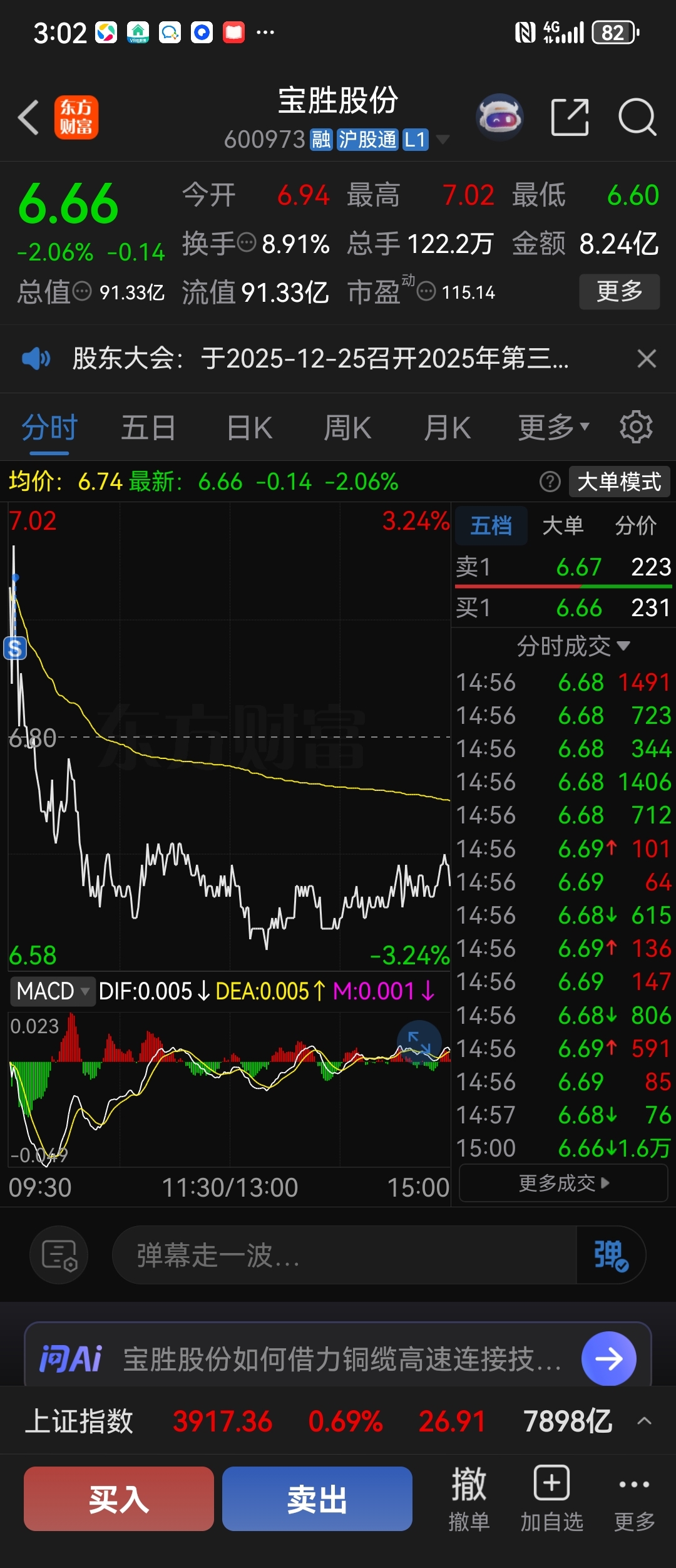Open 更多成交 trade details

(x=563, y=1183)
